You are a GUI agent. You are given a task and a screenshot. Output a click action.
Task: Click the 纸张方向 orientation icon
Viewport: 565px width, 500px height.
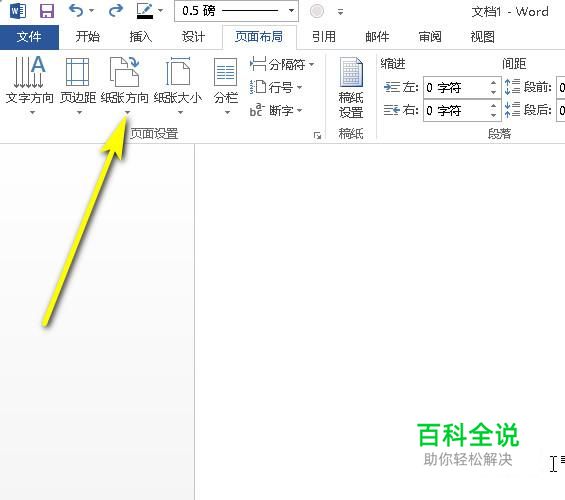[125, 72]
